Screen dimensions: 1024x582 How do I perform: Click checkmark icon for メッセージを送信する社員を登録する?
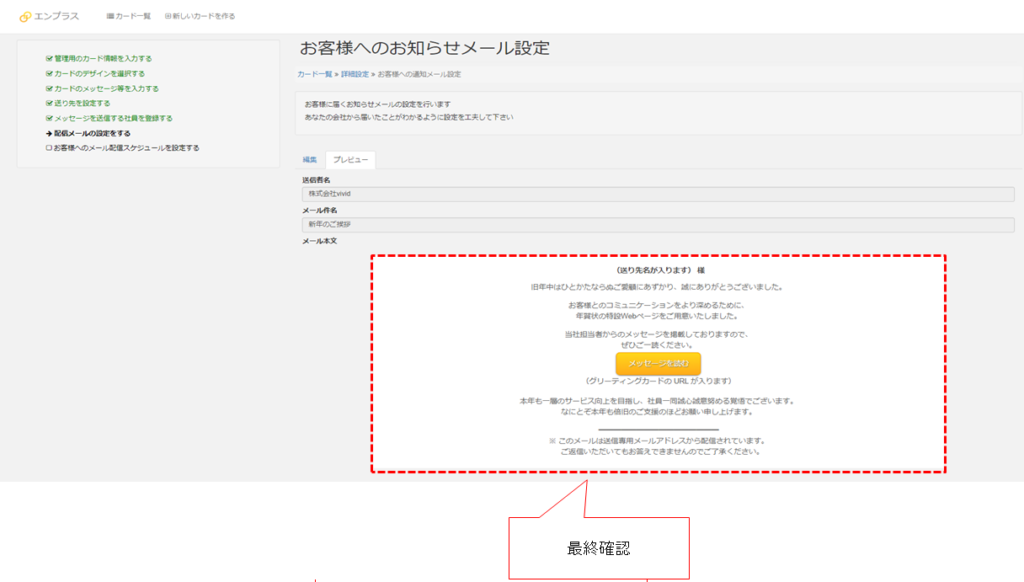point(49,118)
